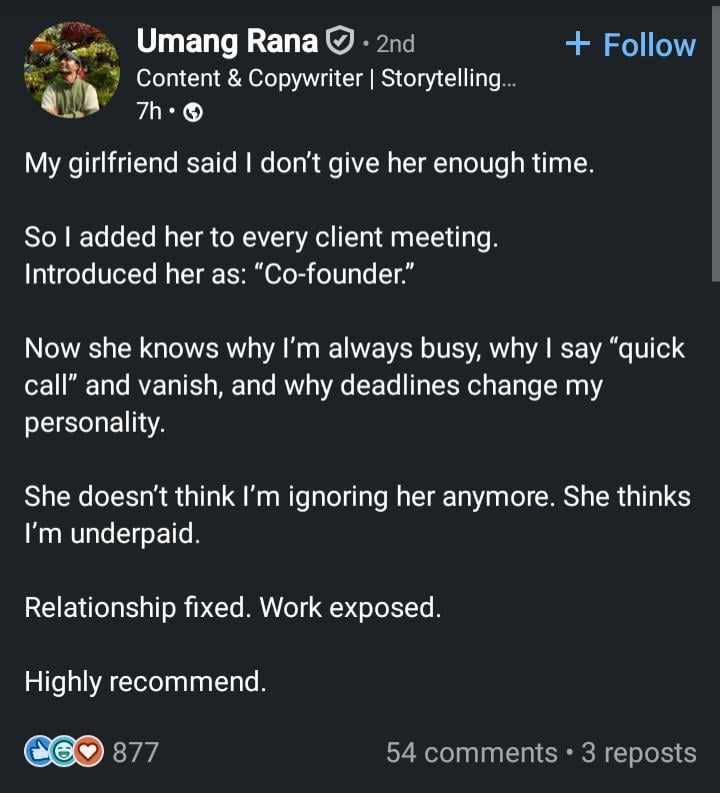This screenshot has height=793, width=720.
Task: Open the Umang Rana profile name link
Action: point(227,42)
